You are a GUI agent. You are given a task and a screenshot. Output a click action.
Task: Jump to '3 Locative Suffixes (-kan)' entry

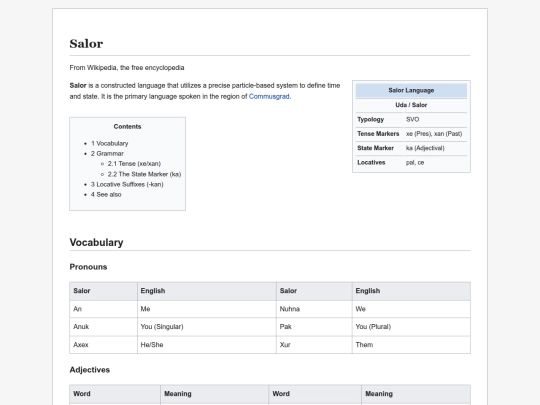[x=127, y=184]
